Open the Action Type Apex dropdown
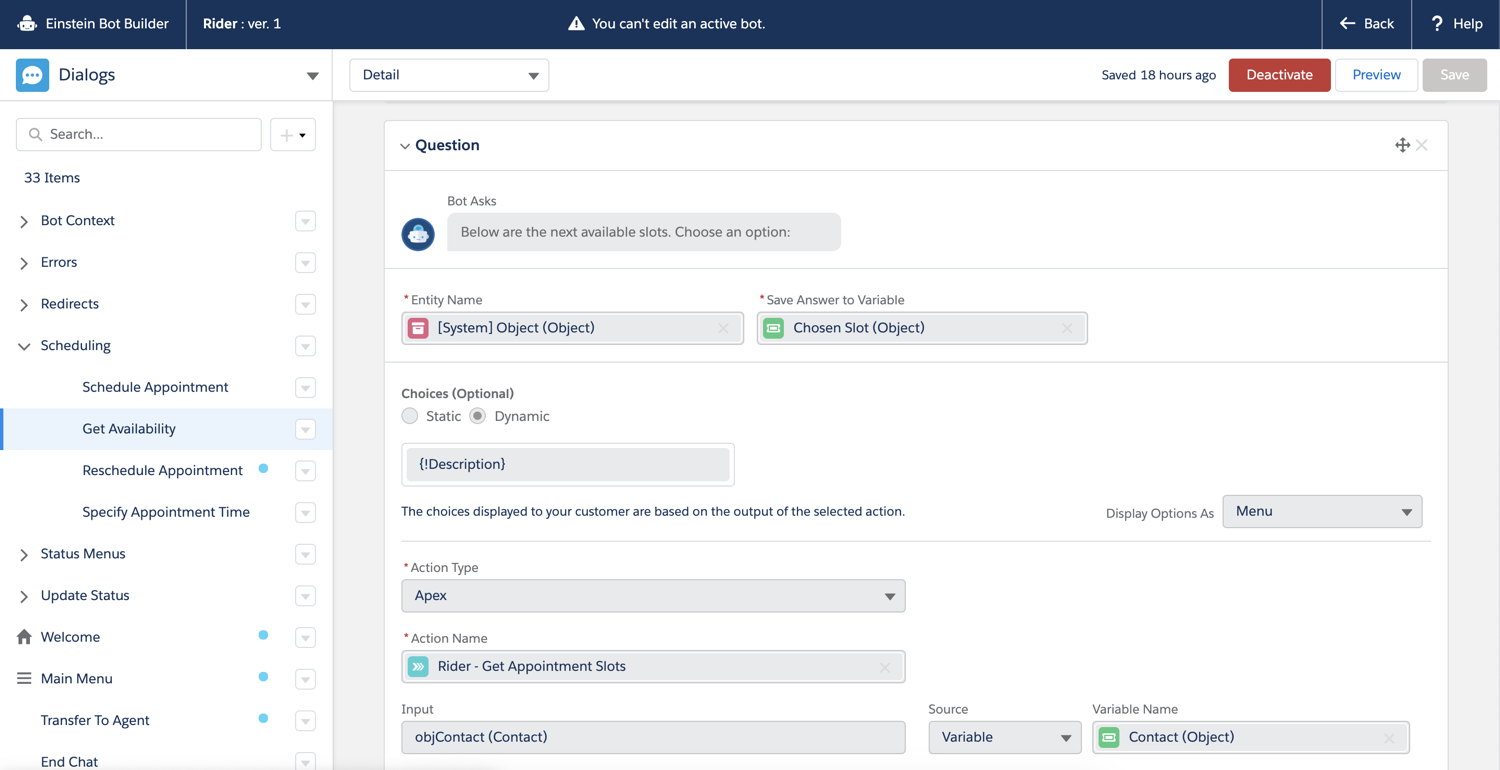The height and width of the screenshot is (770, 1500). 653,596
